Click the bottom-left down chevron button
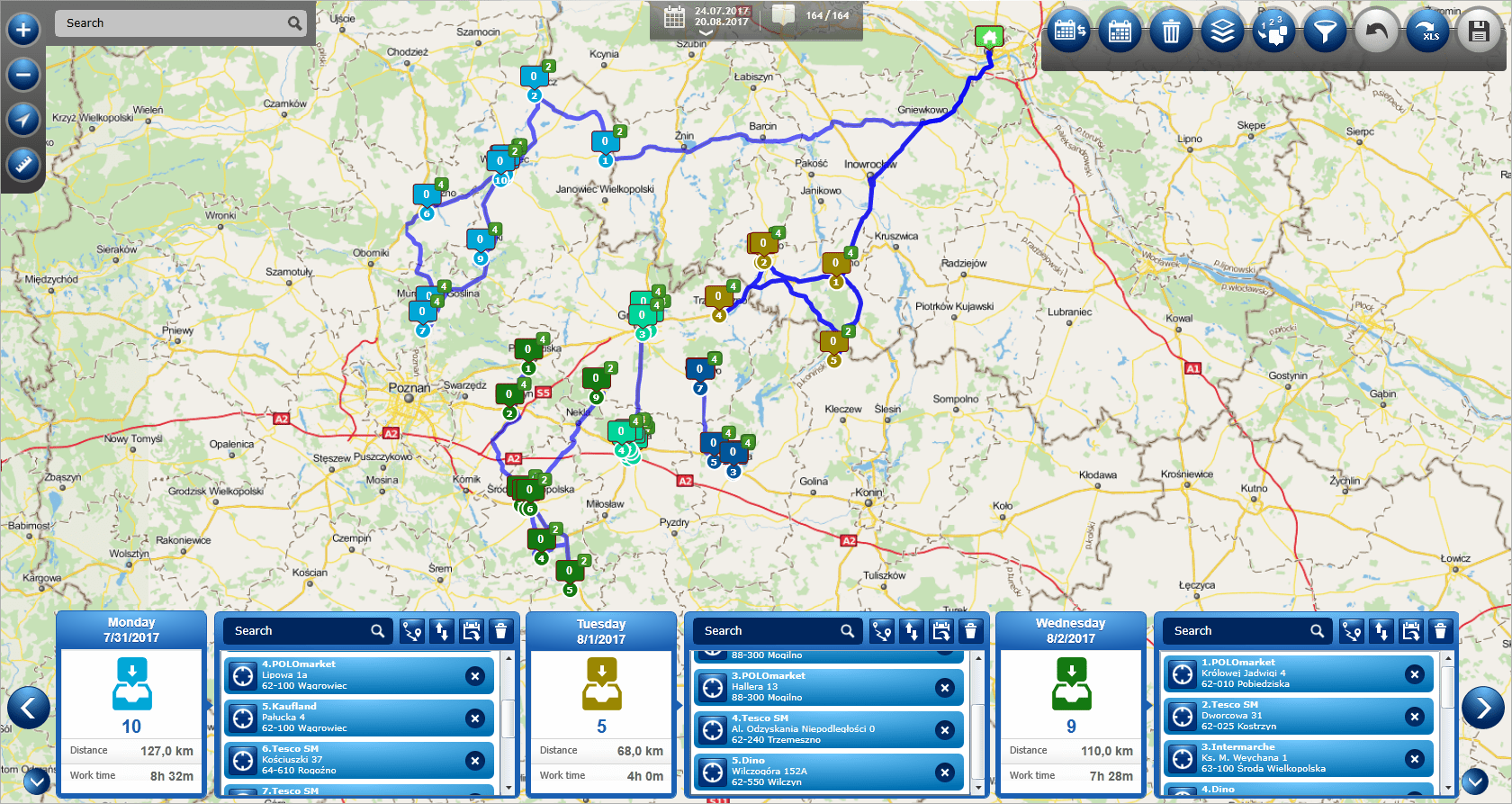The width and height of the screenshot is (1512, 804). (x=37, y=781)
